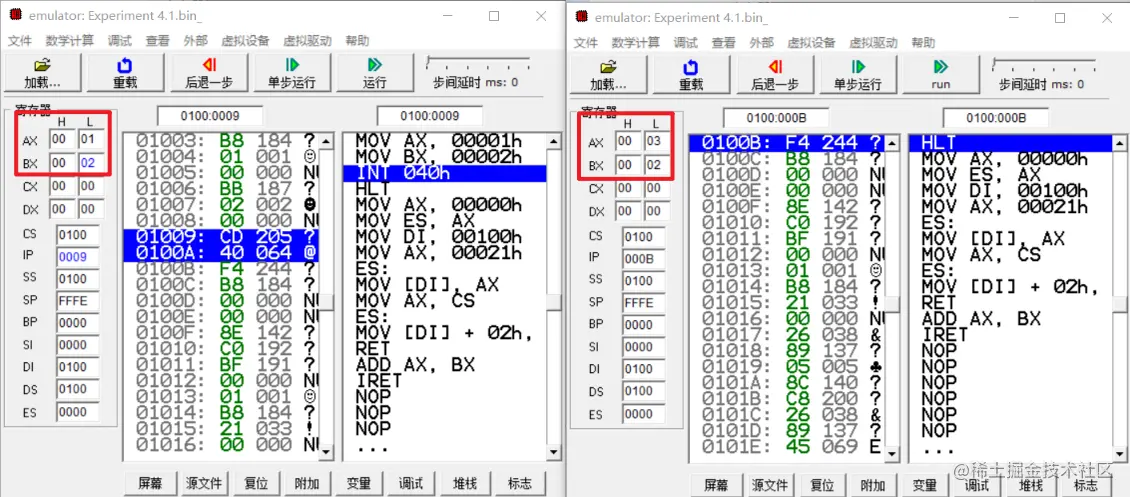Click 堆栈 button at bottom of left window
Image resolution: width=1130 pixels, height=497 pixels.
[x=466, y=483]
